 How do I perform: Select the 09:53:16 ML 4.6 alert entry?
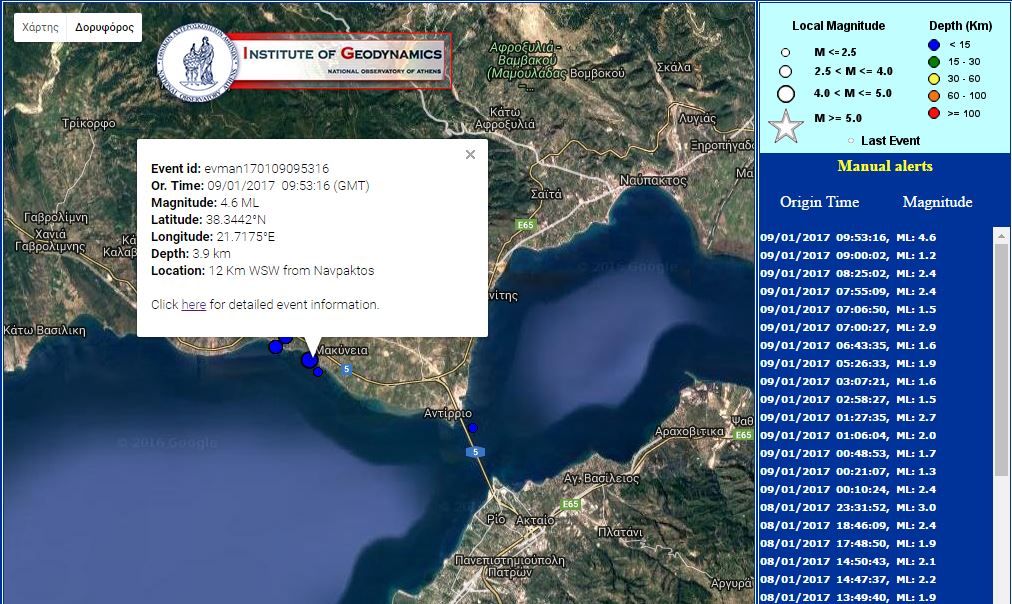point(848,238)
